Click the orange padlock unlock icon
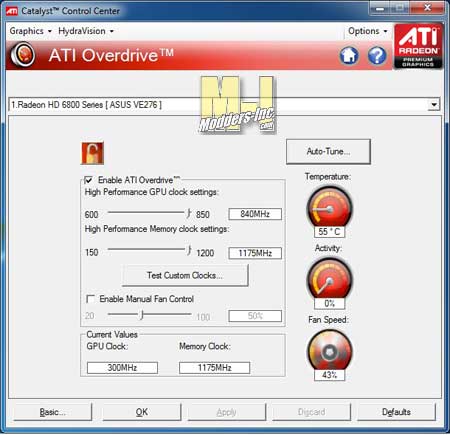Screen dimensions: 450x435 click(x=92, y=153)
